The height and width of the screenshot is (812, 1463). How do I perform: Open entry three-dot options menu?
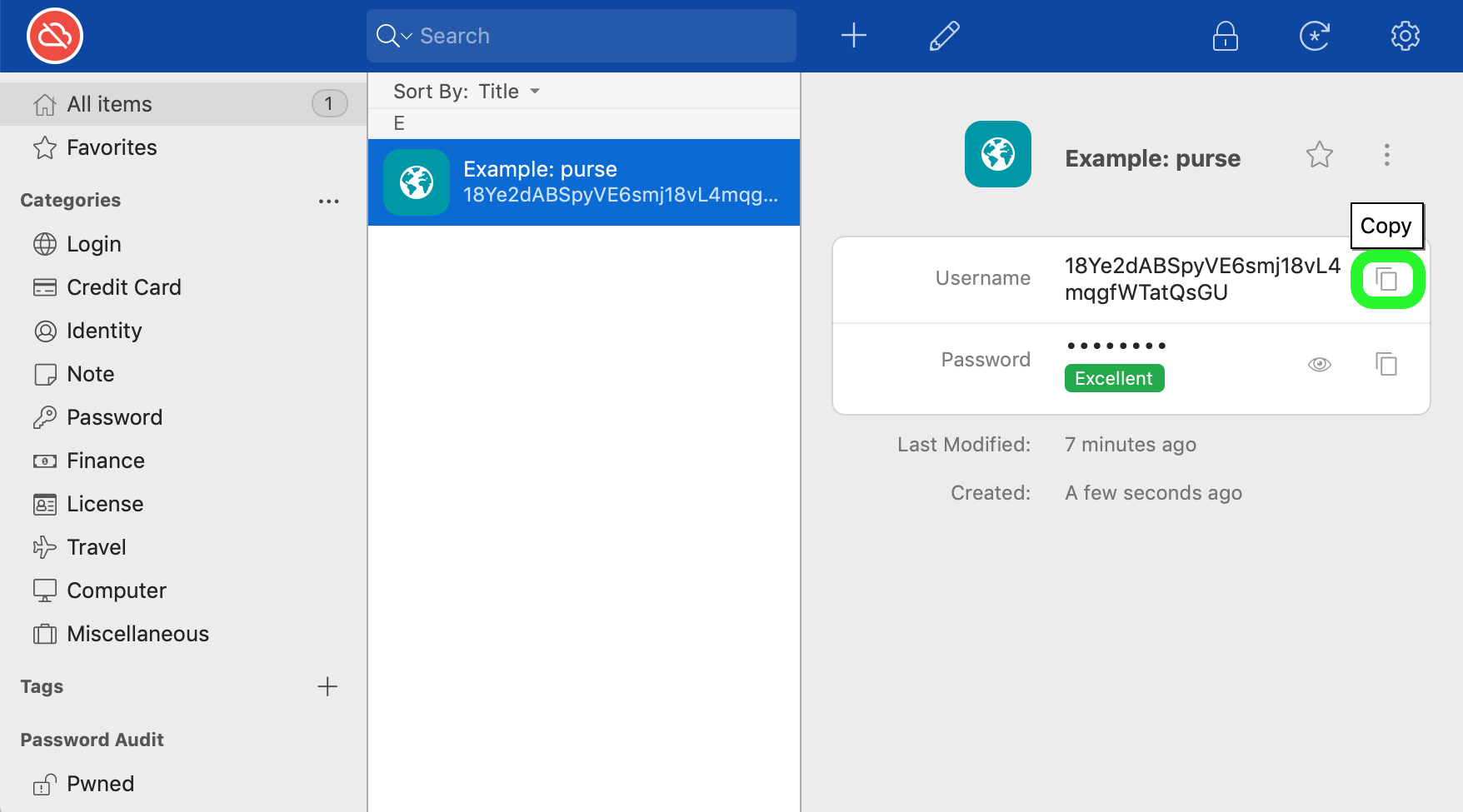pos(1387,155)
